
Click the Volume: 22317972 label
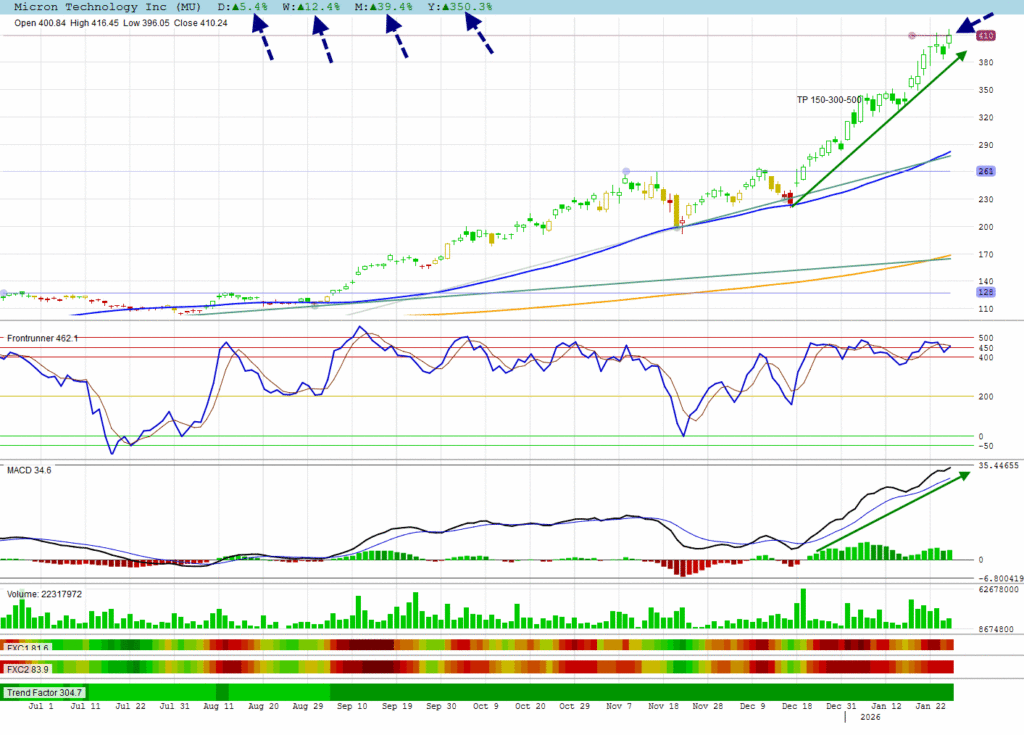tap(45, 594)
